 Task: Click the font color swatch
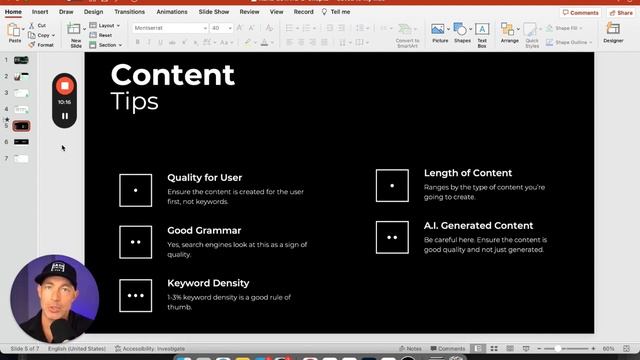click(x=264, y=42)
